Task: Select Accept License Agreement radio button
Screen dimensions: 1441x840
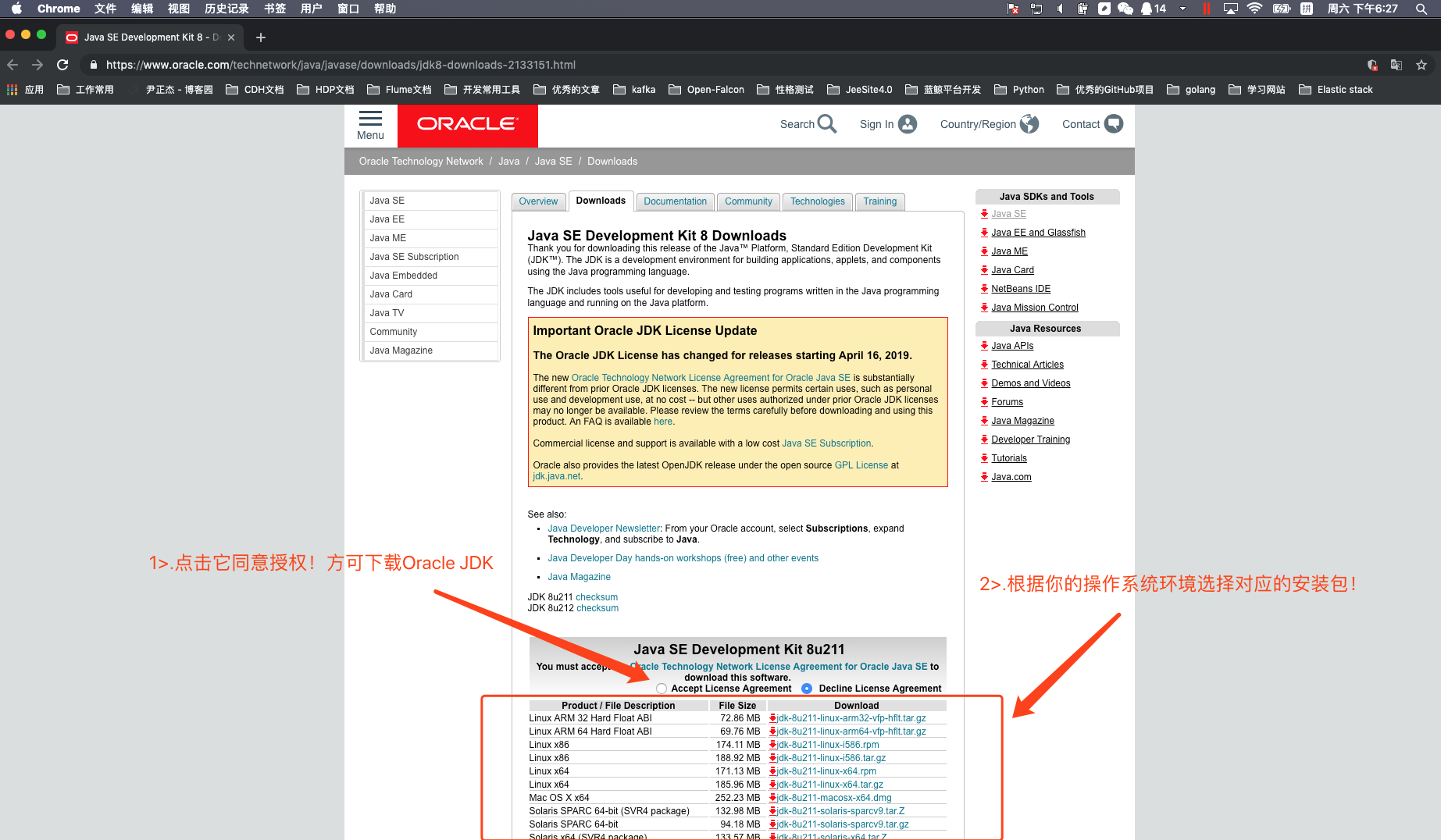Action: 662,689
